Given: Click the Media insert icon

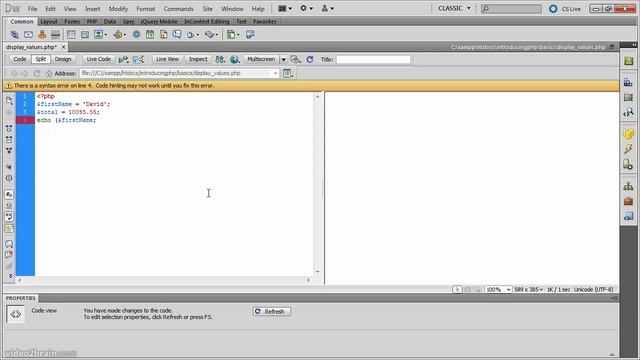Looking at the screenshot, I should coord(119,35).
